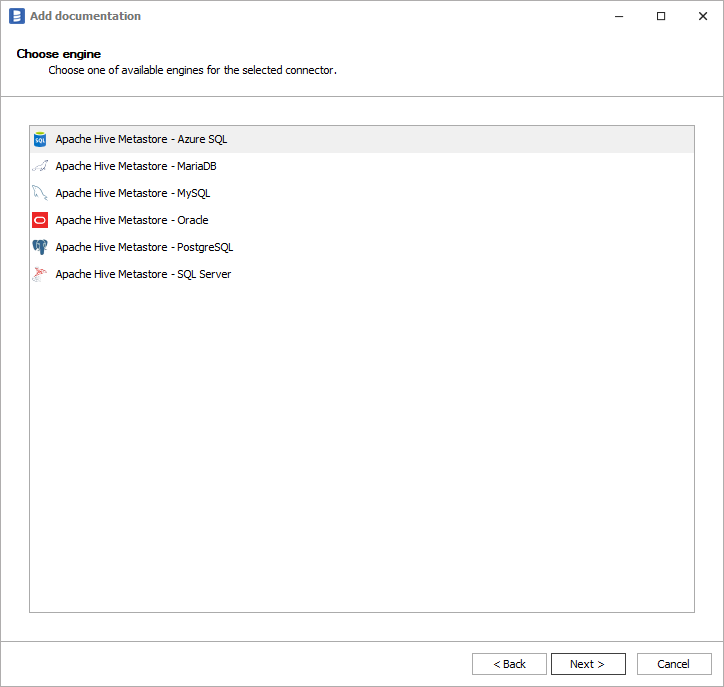This screenshot has height=687, width=724.
Task: Cancel the Add documentation wizard
Action: pyautogui.click(x=673, y=664)
